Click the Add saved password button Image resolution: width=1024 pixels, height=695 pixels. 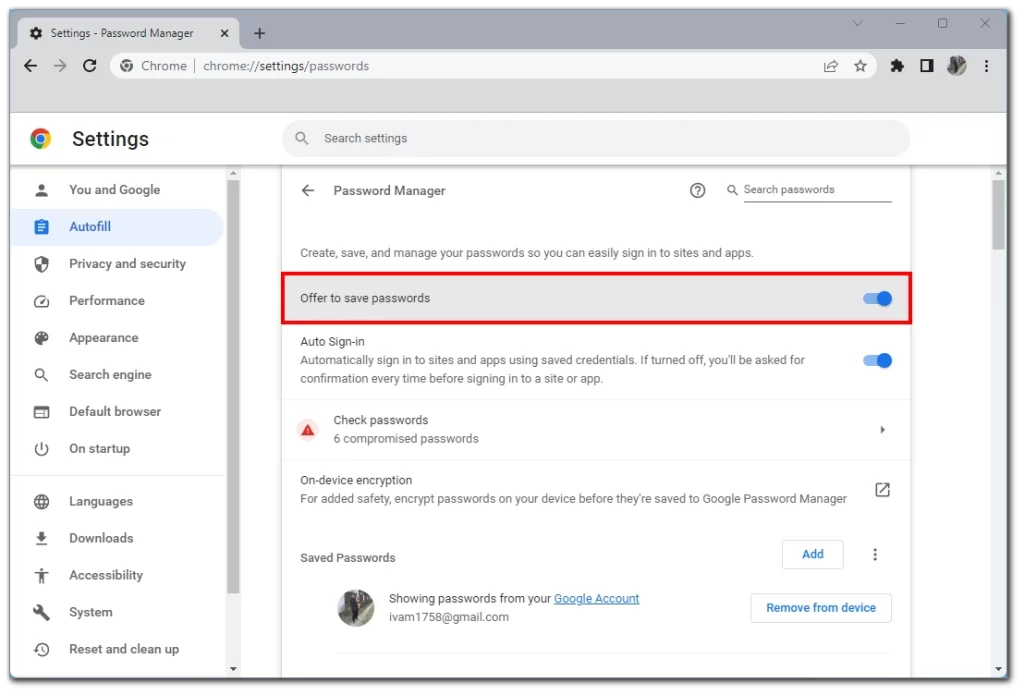[x=813, y=555]
